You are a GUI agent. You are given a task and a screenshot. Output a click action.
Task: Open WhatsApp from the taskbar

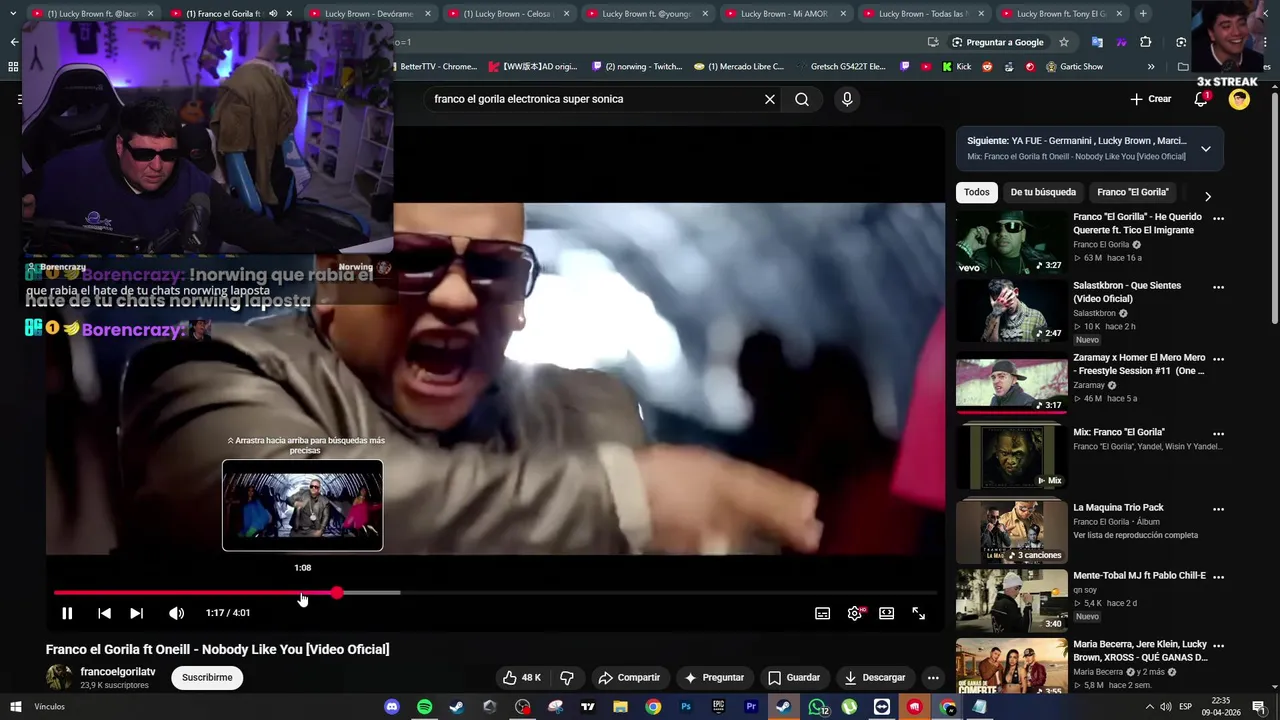pyautogui.click(x=817, y=707)
